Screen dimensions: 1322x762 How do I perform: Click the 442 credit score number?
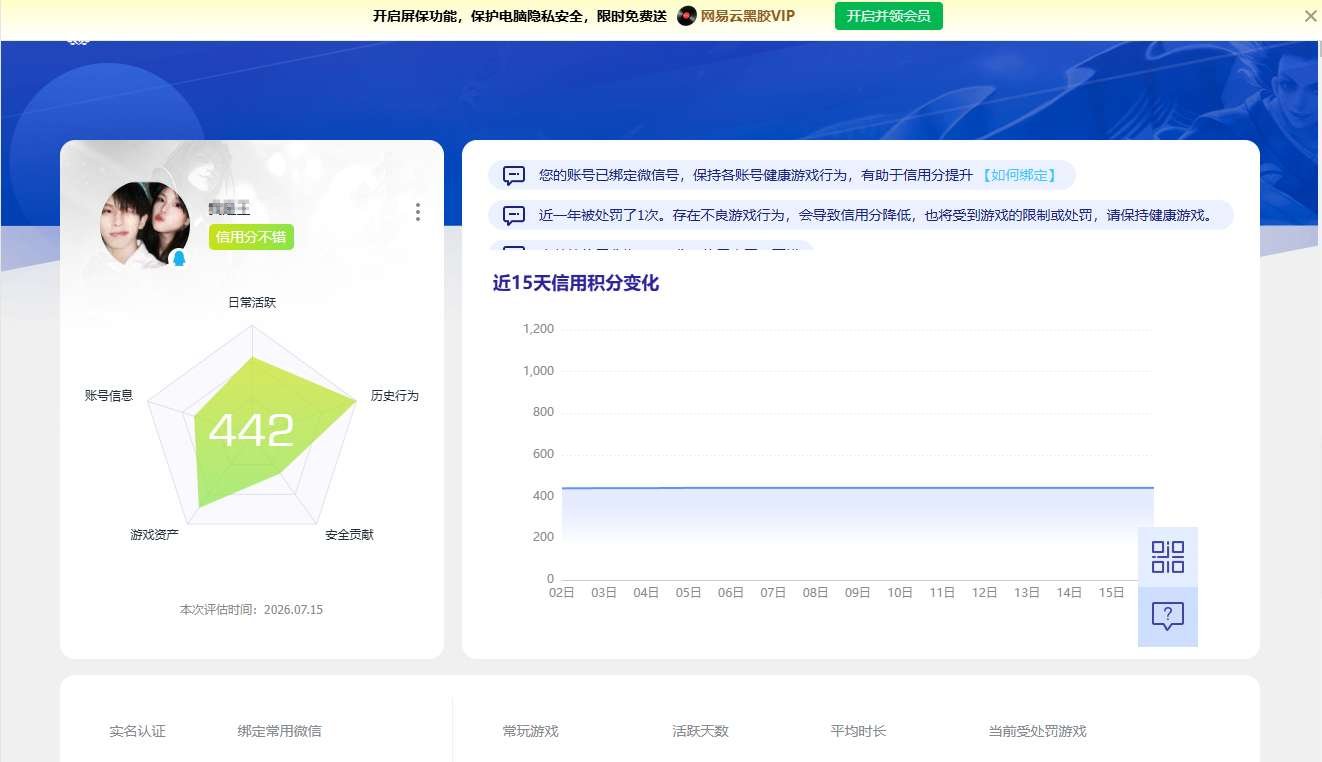point(251,431)
